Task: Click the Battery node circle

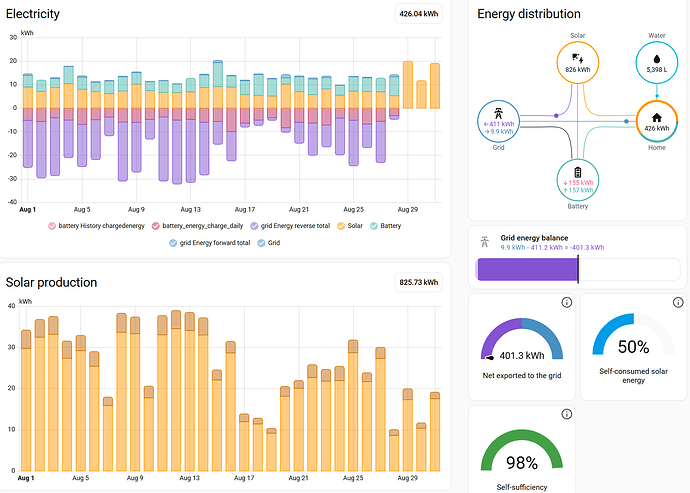Action: (577, 180)
